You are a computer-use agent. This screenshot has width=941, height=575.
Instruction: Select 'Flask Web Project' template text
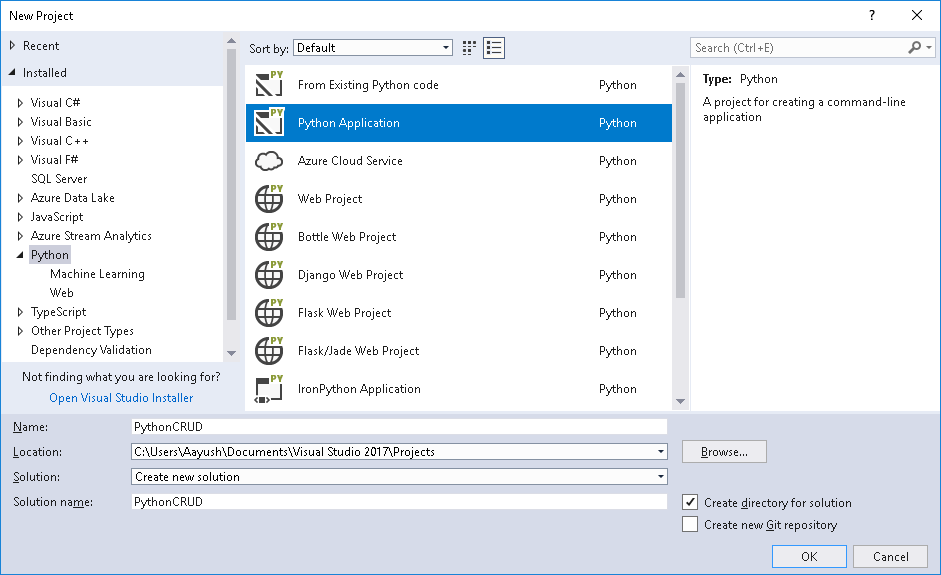tap(344, 313)
